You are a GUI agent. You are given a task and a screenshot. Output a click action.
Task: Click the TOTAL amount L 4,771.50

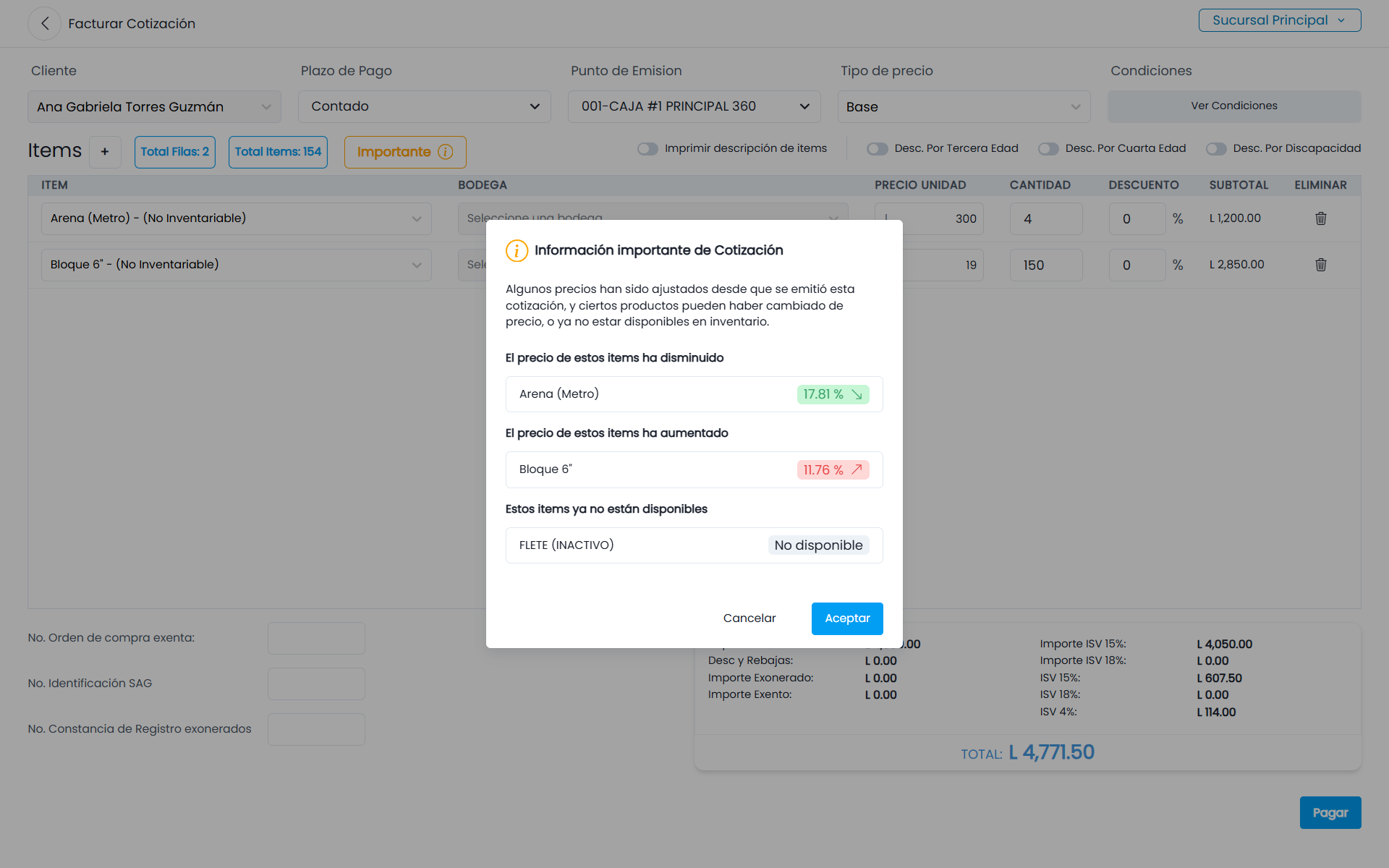tap(1051, 753)
